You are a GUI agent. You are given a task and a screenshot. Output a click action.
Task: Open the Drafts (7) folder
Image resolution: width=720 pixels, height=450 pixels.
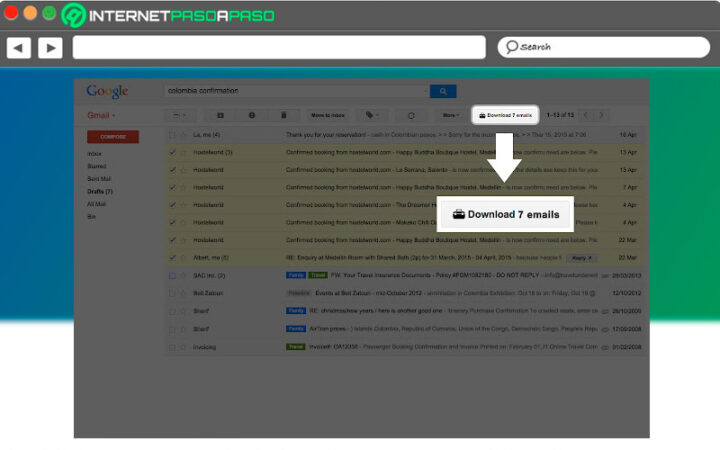(x=100, y=191)
